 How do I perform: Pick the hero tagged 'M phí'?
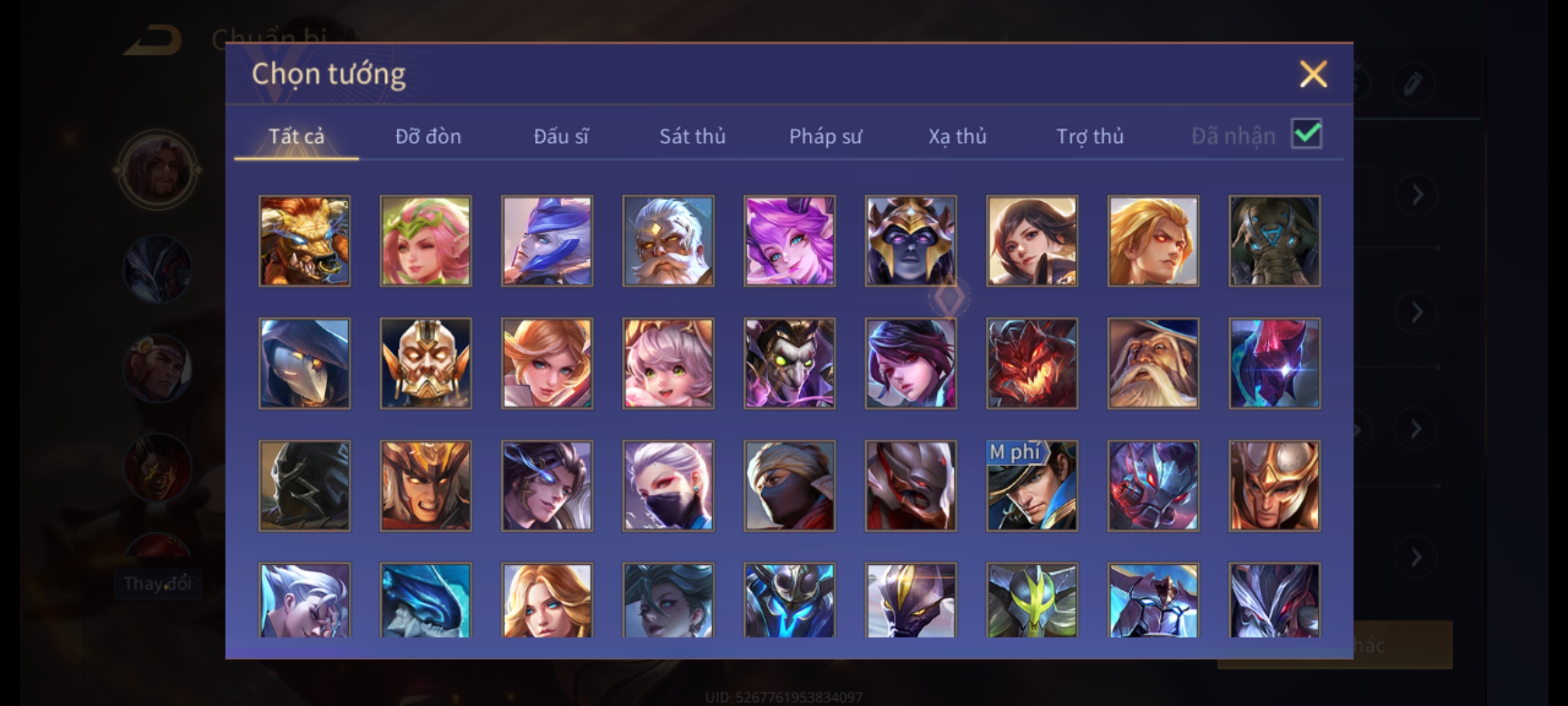point(1032,486)
